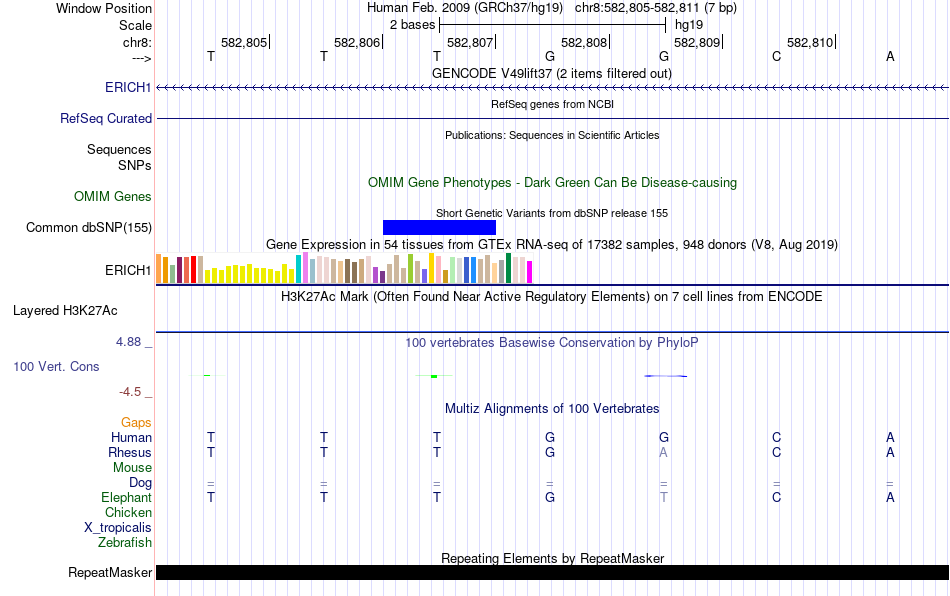
Task: Click the SNPs track label
Action: (135, 165)
